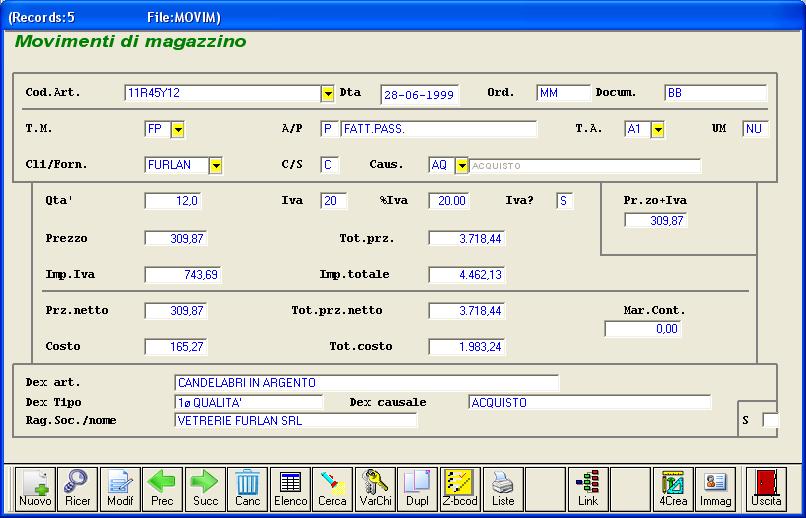
Task: Open Liste printer icon
Action: (x=503, y=489)
